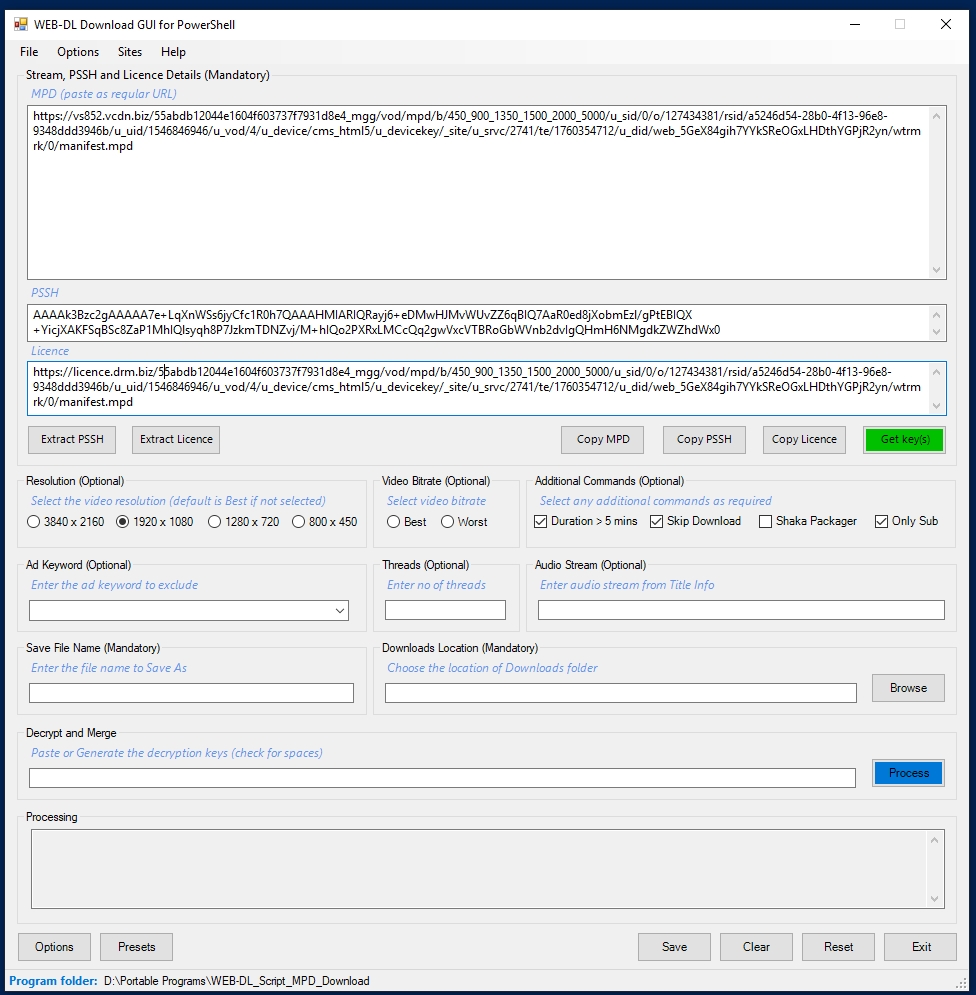Open the File menu
This screenshot has width=976, height=995.
click(x=29, y=52)
